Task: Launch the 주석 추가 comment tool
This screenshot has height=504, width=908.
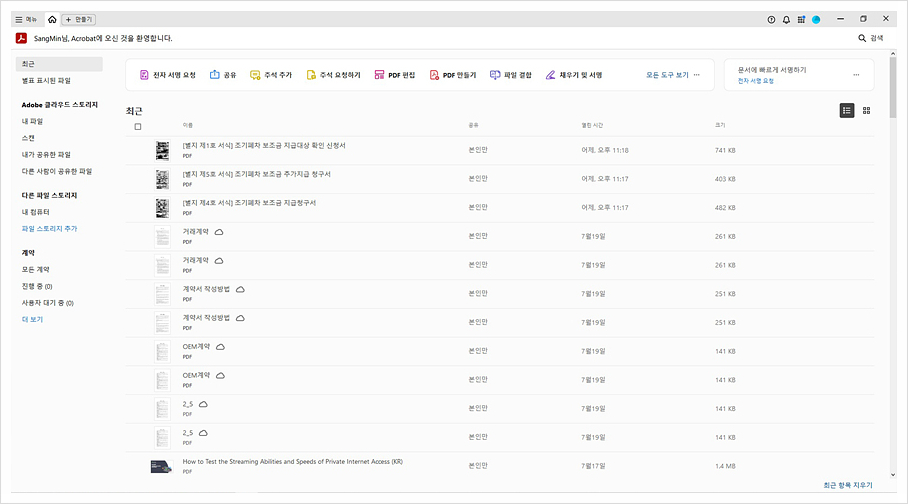Action: click(x=271, y=75)
